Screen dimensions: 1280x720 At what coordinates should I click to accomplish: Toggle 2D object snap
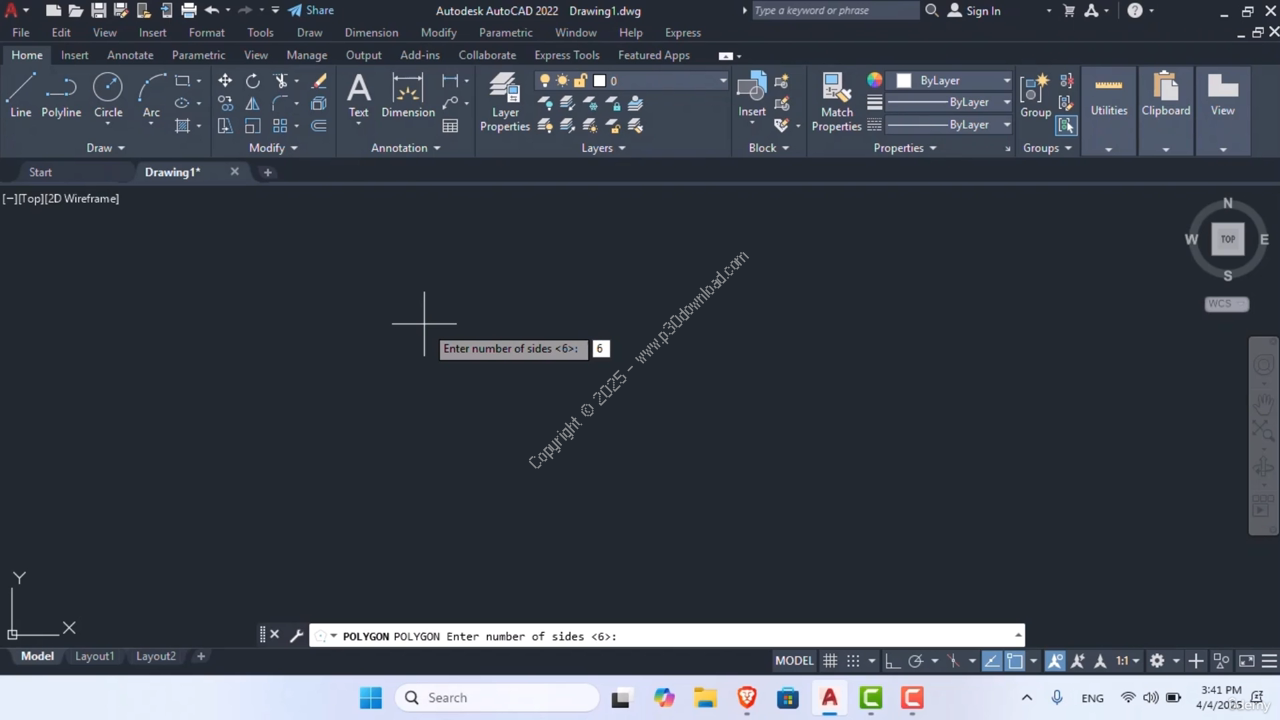point(1014,661)
